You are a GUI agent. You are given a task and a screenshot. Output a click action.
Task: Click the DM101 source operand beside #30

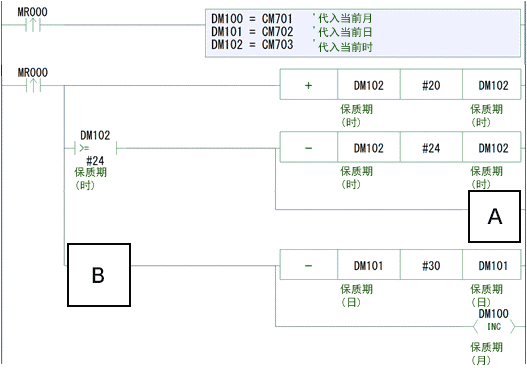click(x=369, y=266)
